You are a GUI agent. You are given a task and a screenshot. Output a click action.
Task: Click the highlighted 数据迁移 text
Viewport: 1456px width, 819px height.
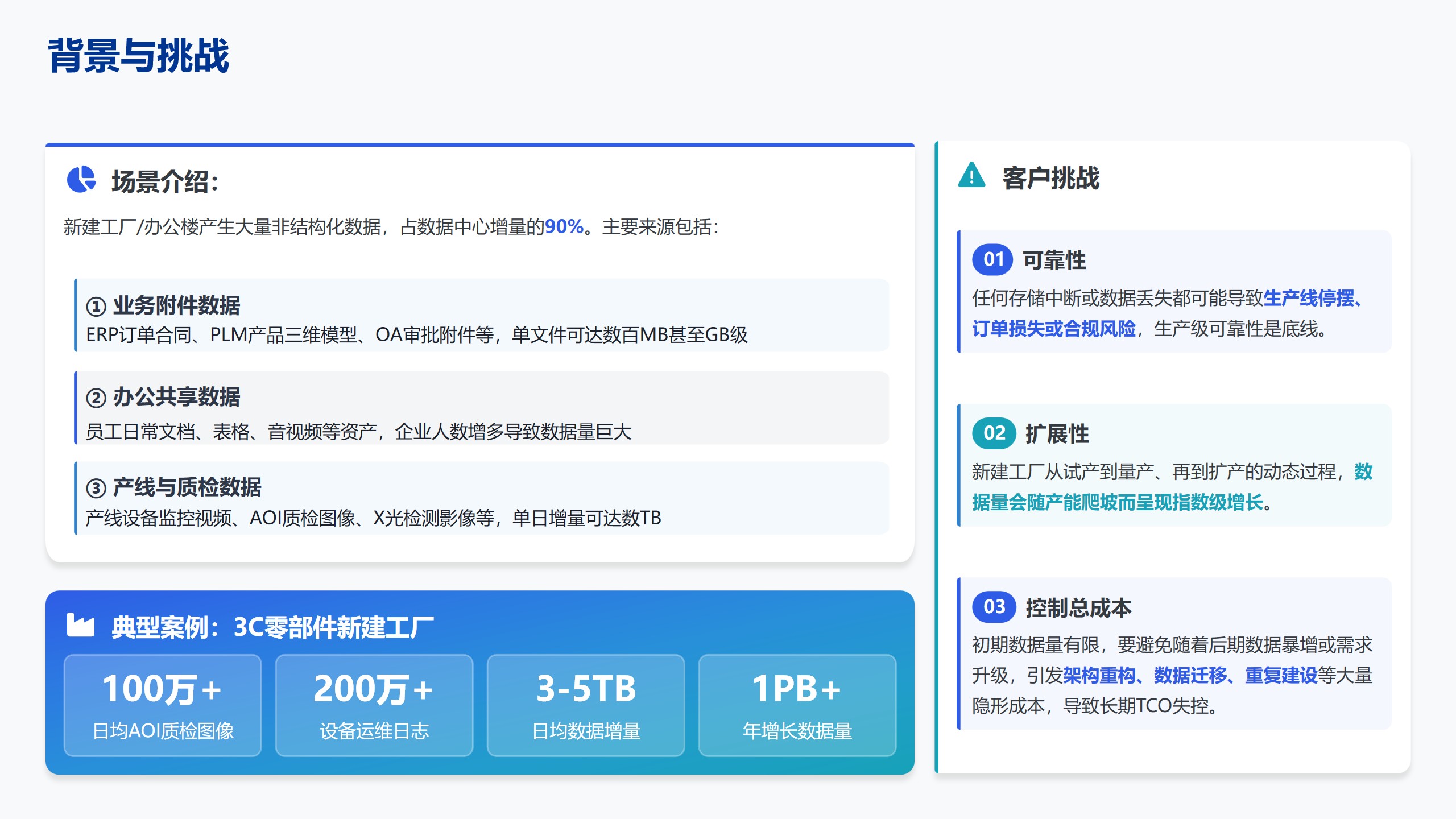[1190, 676]
